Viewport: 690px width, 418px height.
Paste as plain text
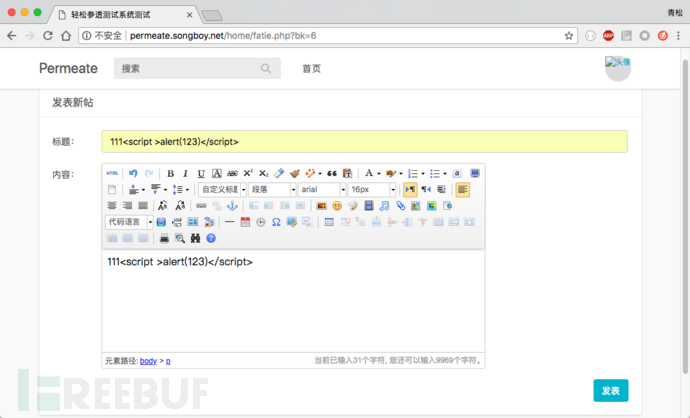(348, 173)
